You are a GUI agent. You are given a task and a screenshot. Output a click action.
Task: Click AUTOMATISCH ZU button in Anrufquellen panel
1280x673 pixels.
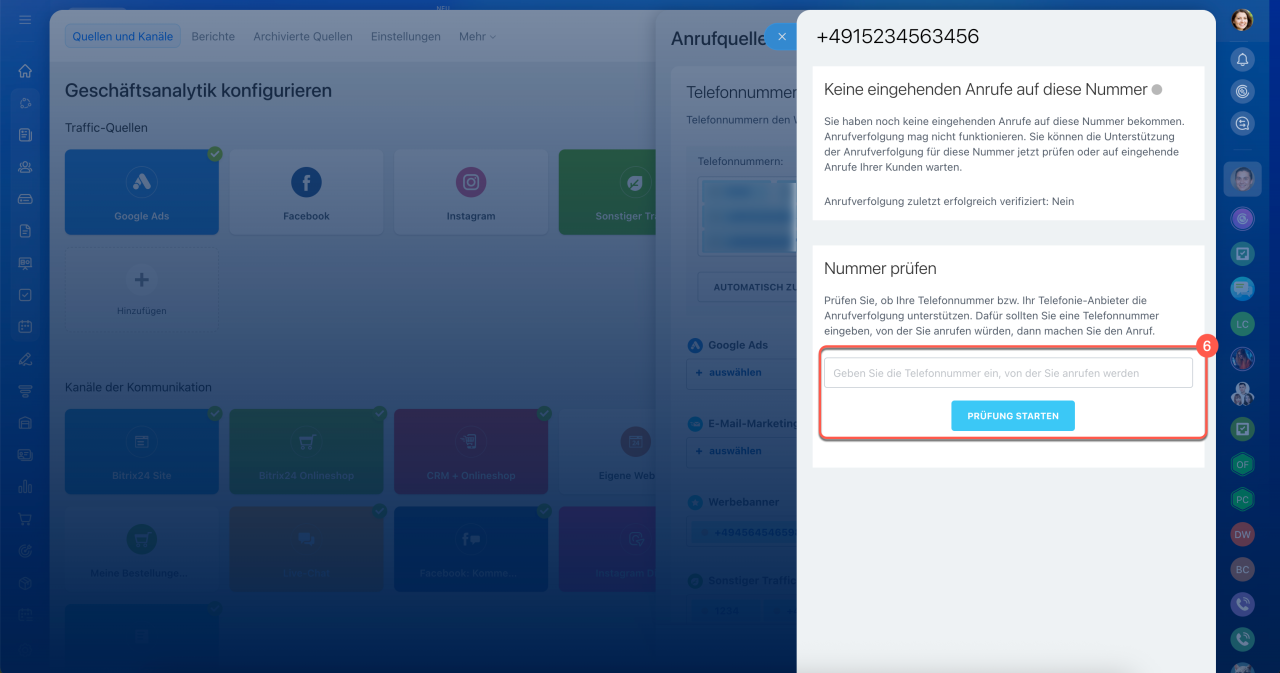[x=748, y=287]
